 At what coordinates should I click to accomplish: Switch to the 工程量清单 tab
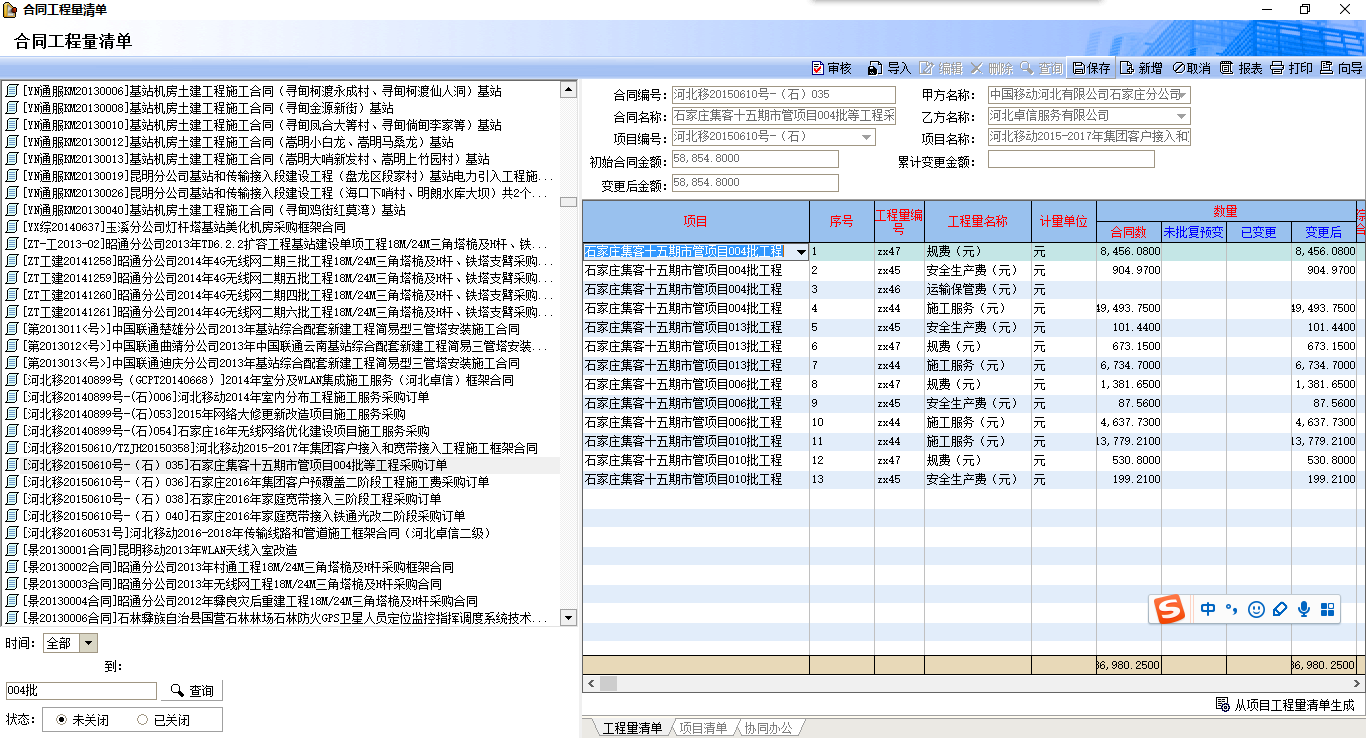(x=633, y=728)
